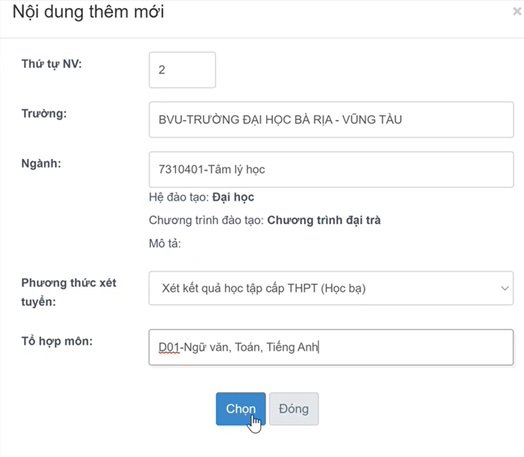Click the Mô tả description line

point(165,243)
